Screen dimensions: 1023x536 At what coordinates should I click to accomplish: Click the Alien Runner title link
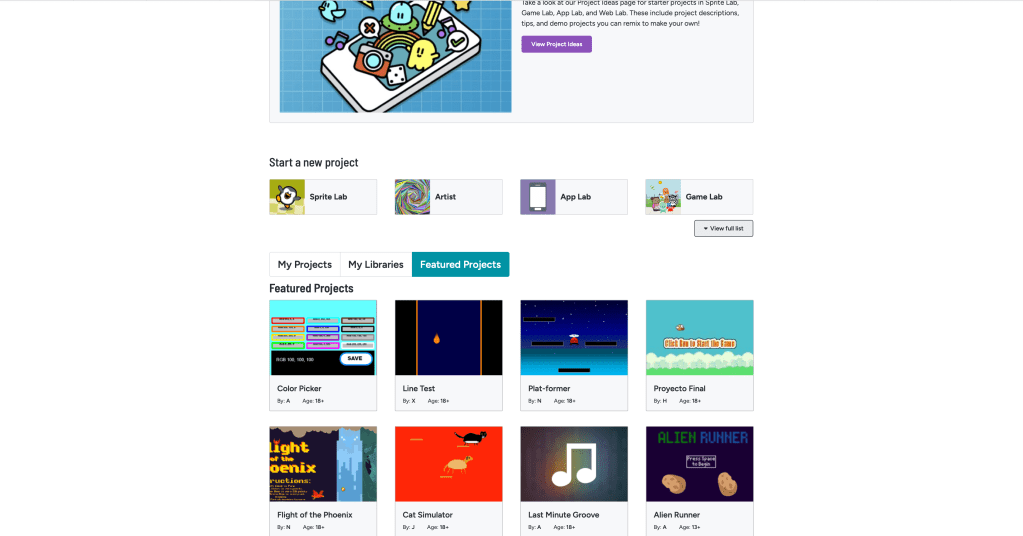[x=677, y=514]
